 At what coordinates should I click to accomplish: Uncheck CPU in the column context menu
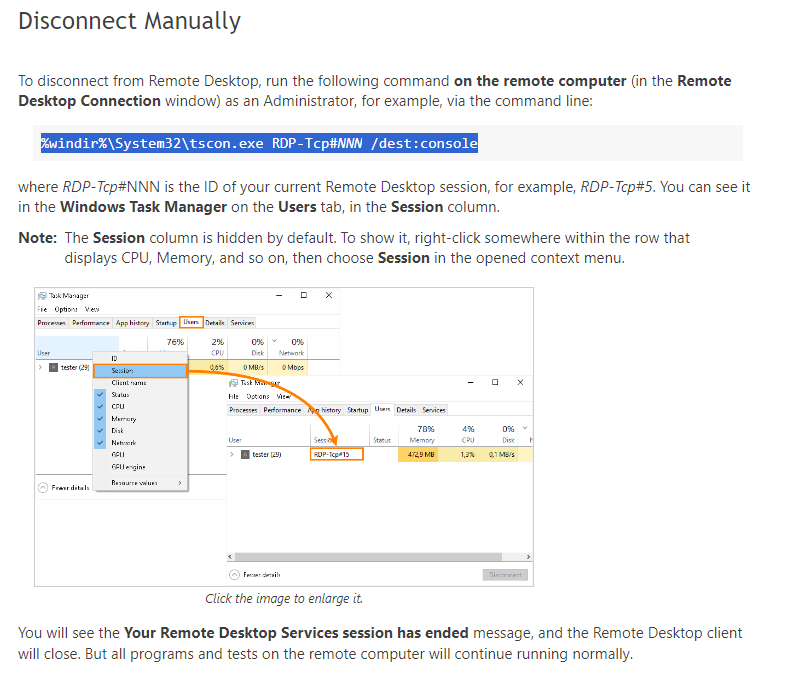pos(140,407)
